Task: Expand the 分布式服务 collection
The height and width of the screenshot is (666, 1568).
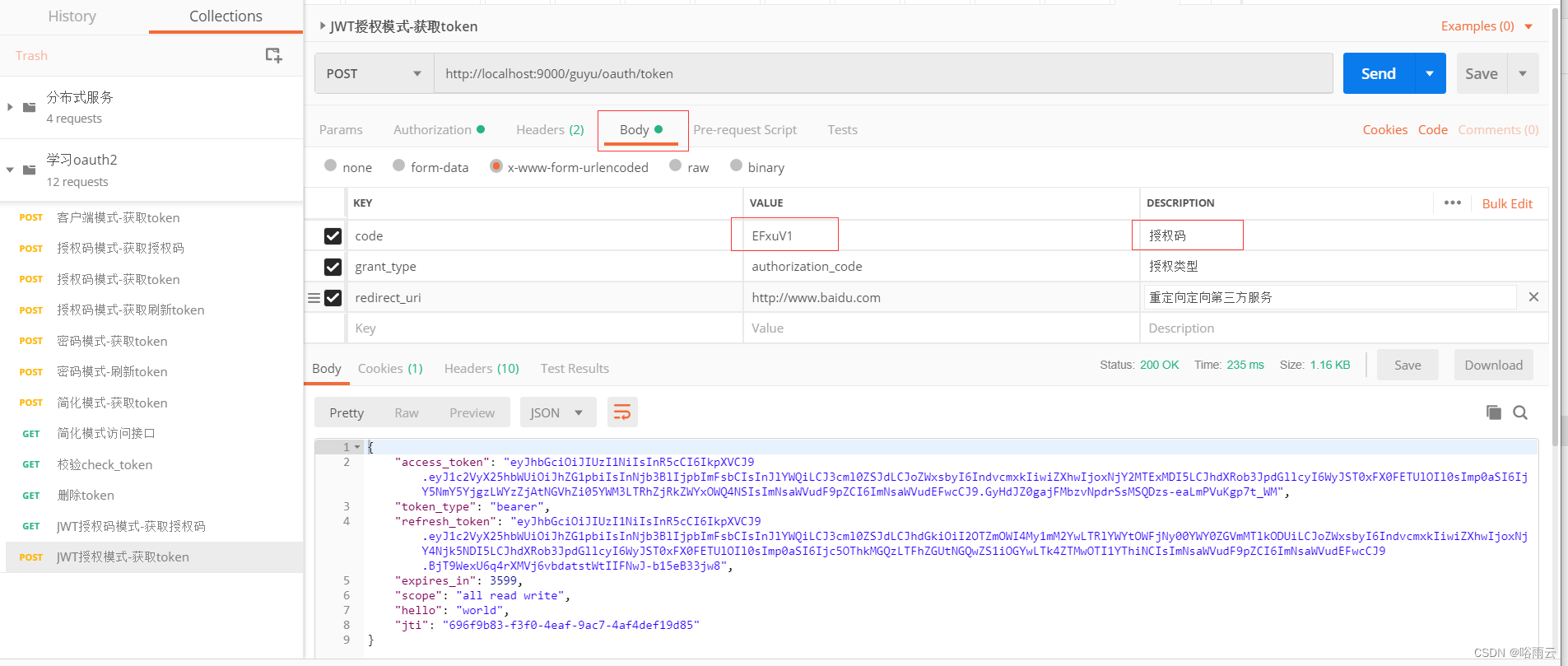Action: tap(10, 107)
